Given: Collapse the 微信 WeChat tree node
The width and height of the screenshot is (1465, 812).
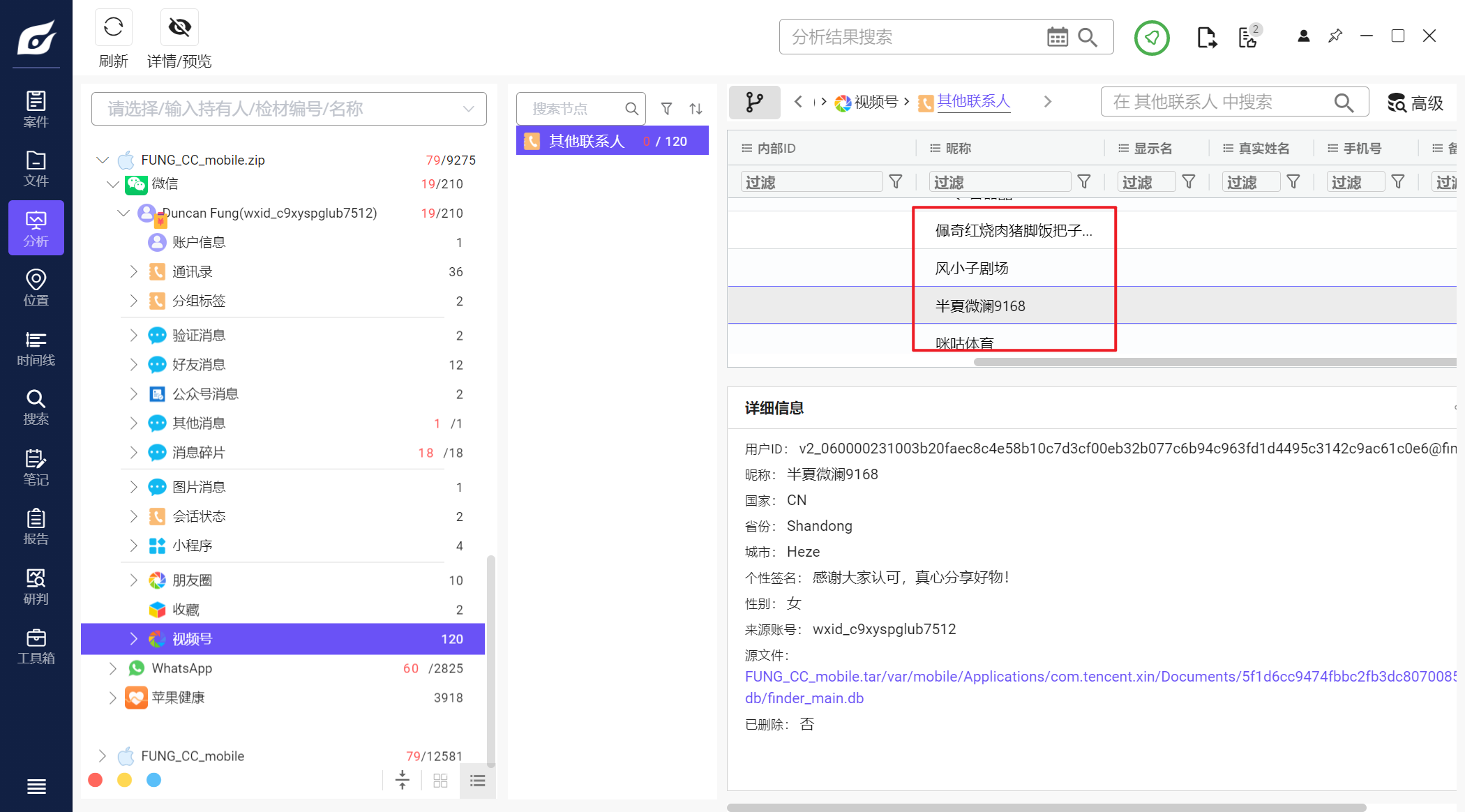Looking at the screenshot, I should tap(112, 183).
